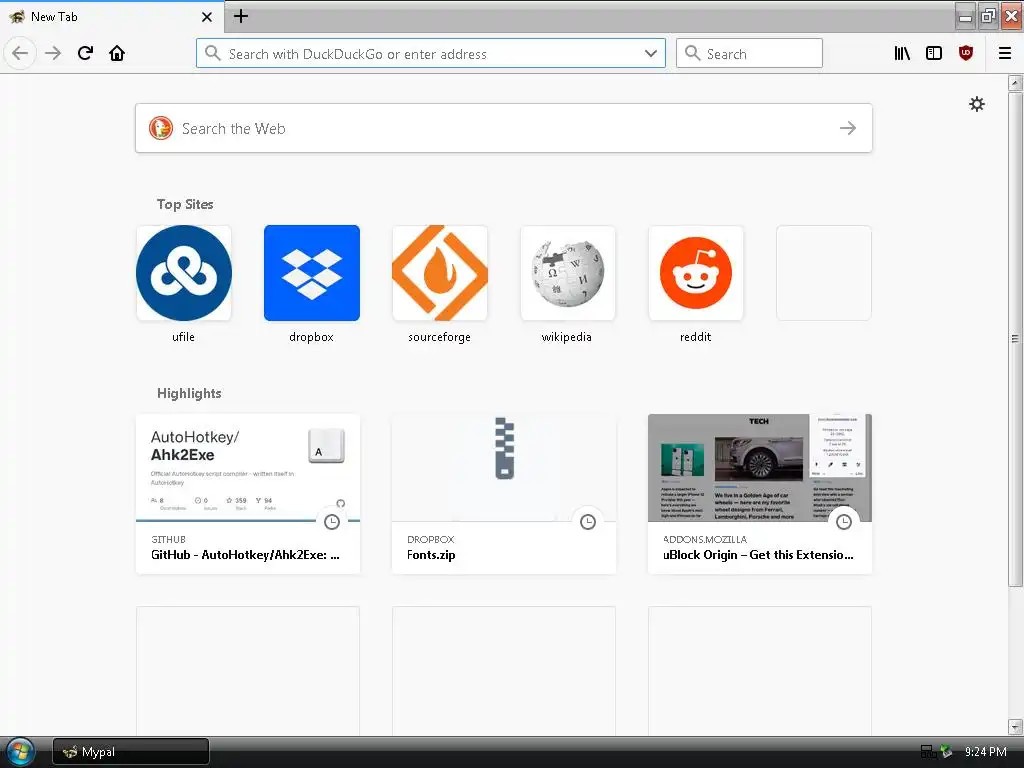Submit web search with arrow button

[x=848, y=128]
